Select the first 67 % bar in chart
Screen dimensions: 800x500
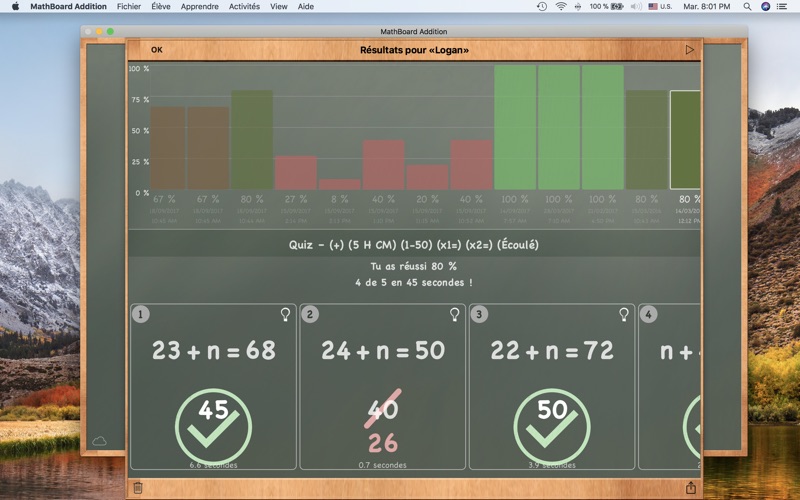168,148
